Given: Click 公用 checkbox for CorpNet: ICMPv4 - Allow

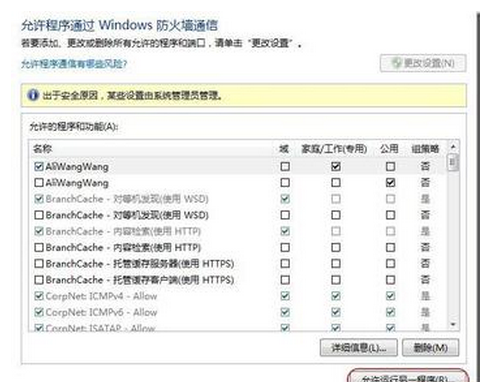Looking at the screenshot, I should coord(390,296).
